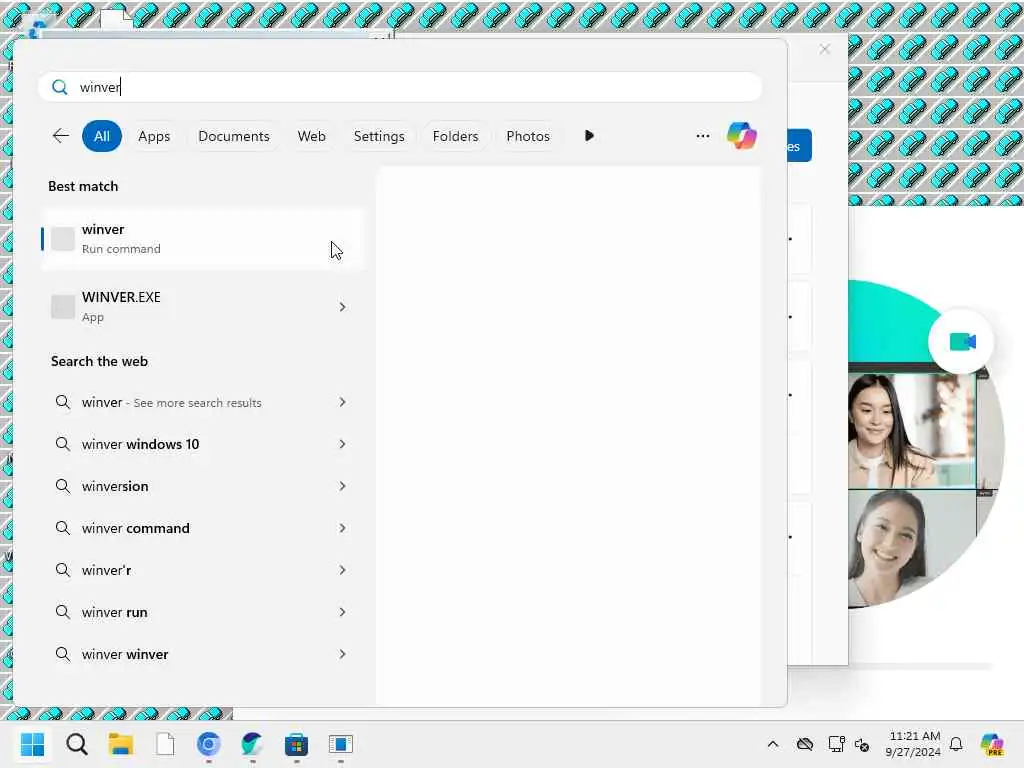Expand chevron for 'See more search results'
The height and width of the screenshot is (768, 1024).
click(x=342, y=402)
